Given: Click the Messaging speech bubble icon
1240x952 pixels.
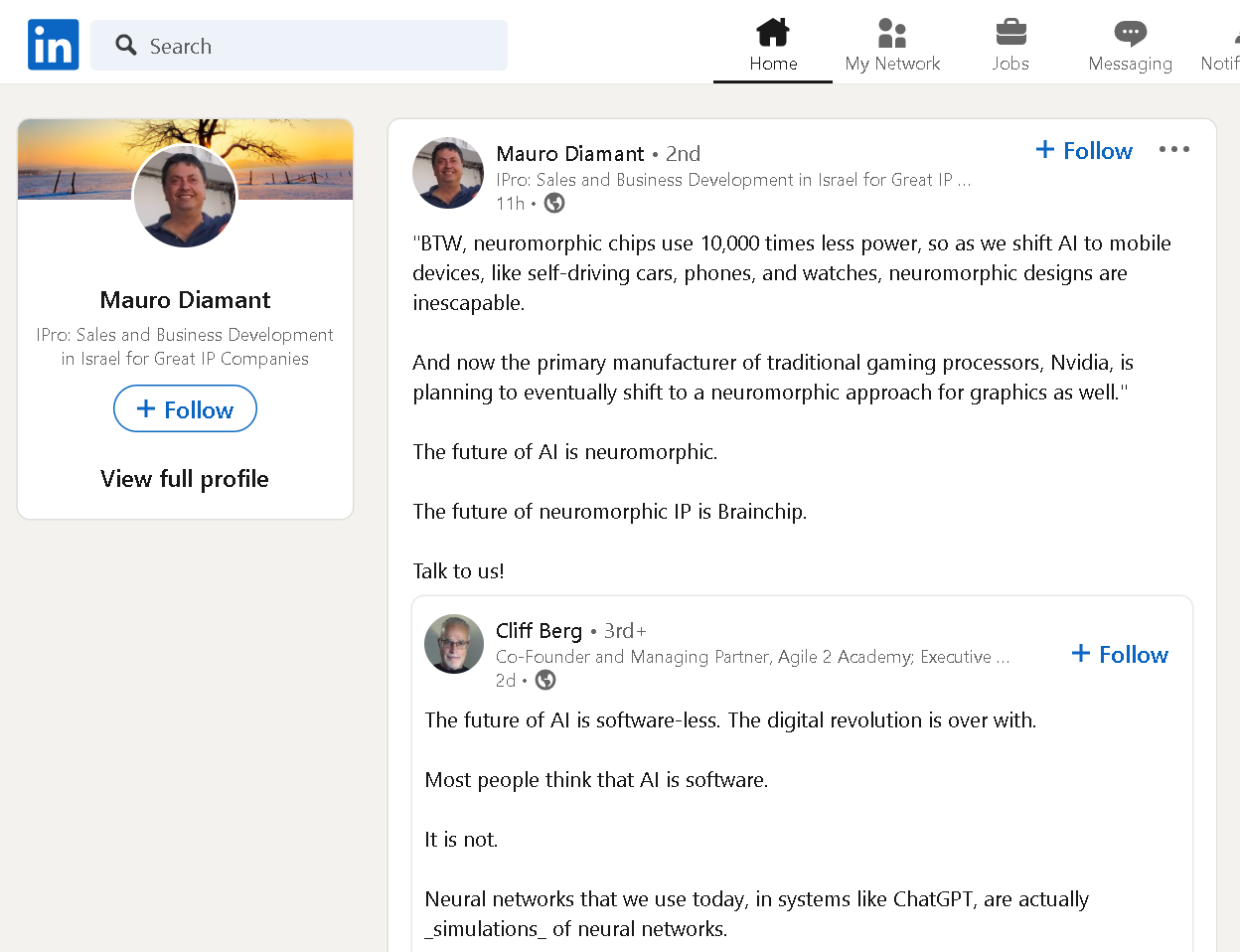Looking at the screenshot, I should [x=1130, y=33].
